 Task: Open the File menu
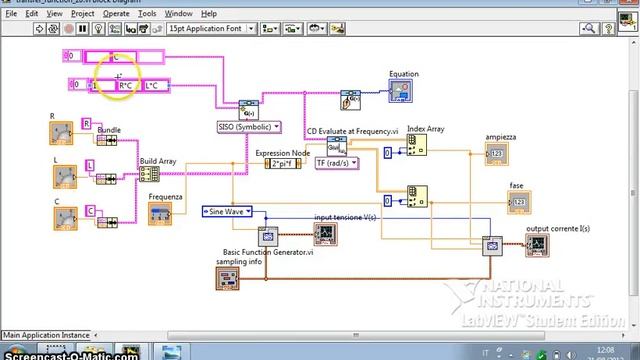[11, 13]
